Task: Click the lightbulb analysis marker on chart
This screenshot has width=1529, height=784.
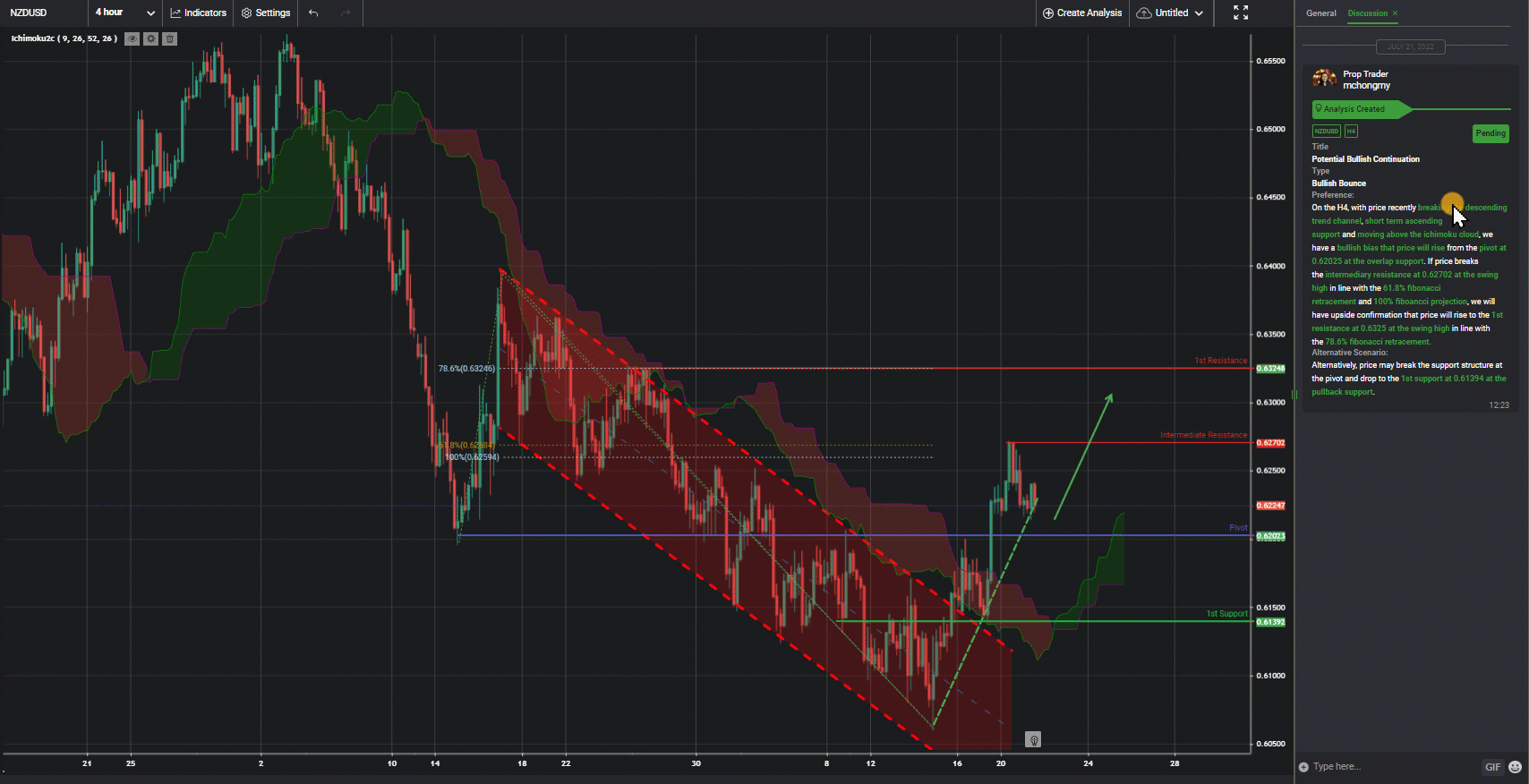Action: pos(1033,740)
